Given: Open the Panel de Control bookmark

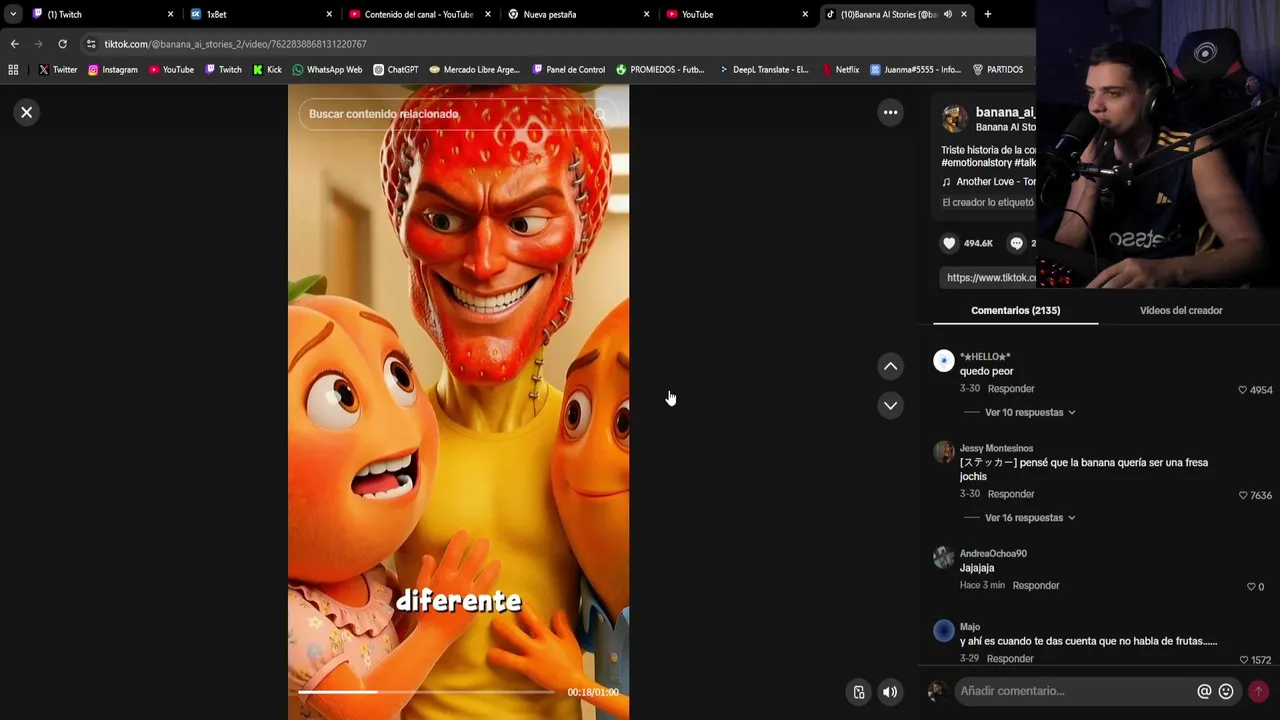Looking at the screenshot, I should [x=568, y=70].
